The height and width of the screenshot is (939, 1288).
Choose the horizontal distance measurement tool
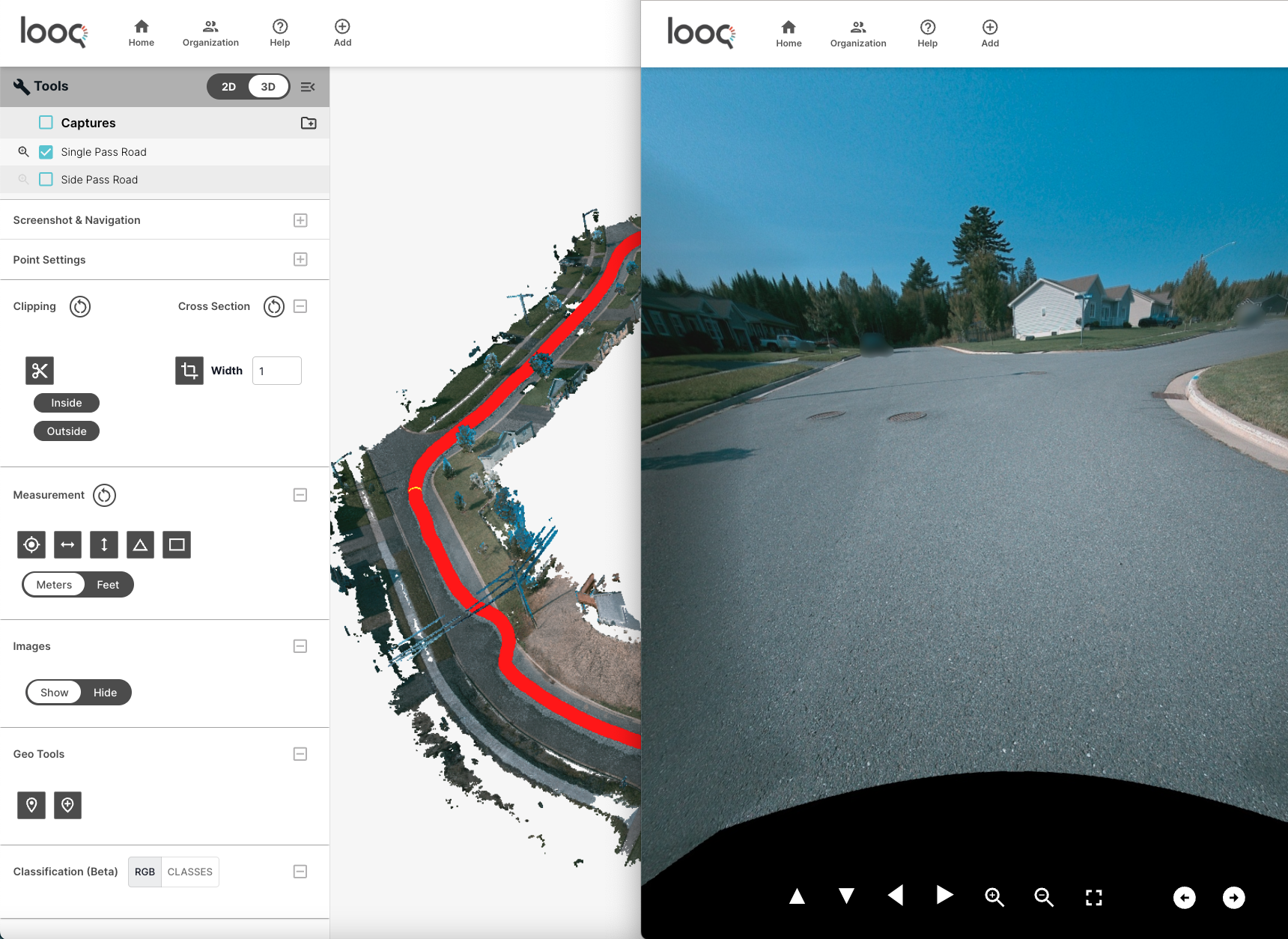(67, 545)
